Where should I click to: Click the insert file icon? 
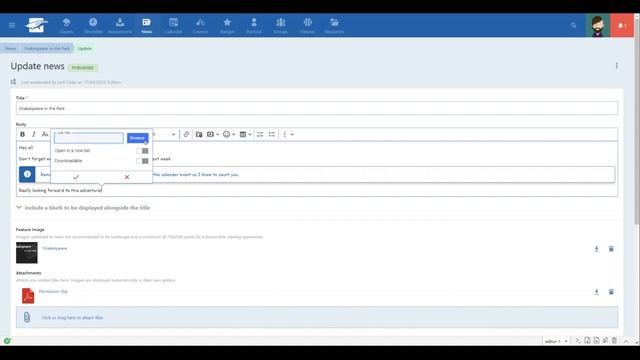199,134
